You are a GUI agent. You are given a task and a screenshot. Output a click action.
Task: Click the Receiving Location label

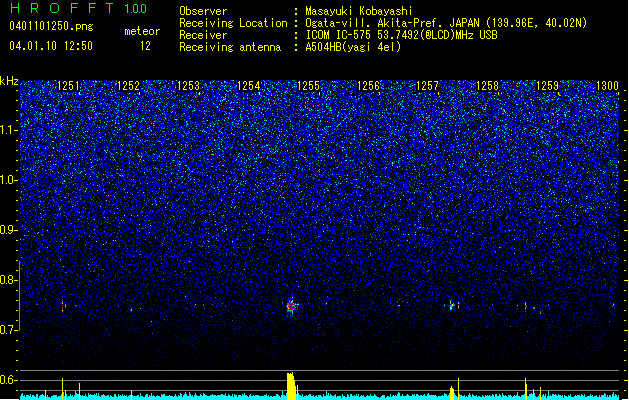pos(233,23)
